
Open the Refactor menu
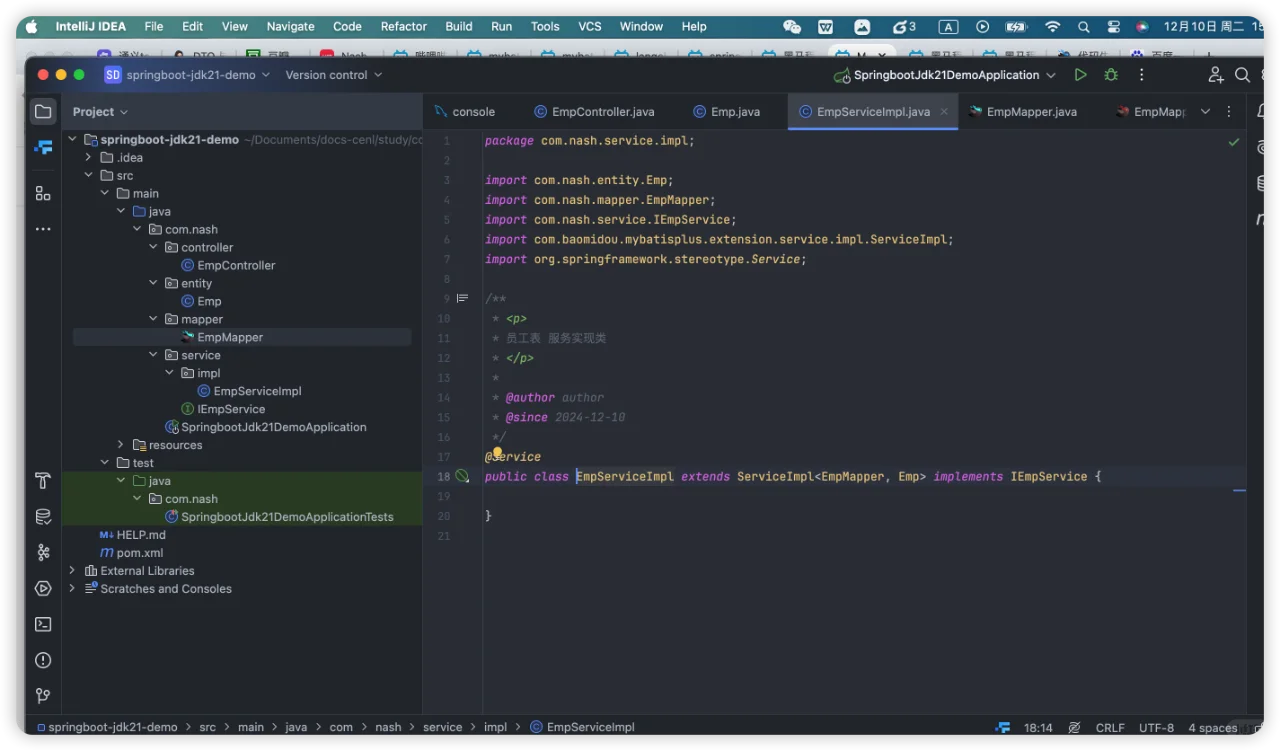[x=403, y=26]
